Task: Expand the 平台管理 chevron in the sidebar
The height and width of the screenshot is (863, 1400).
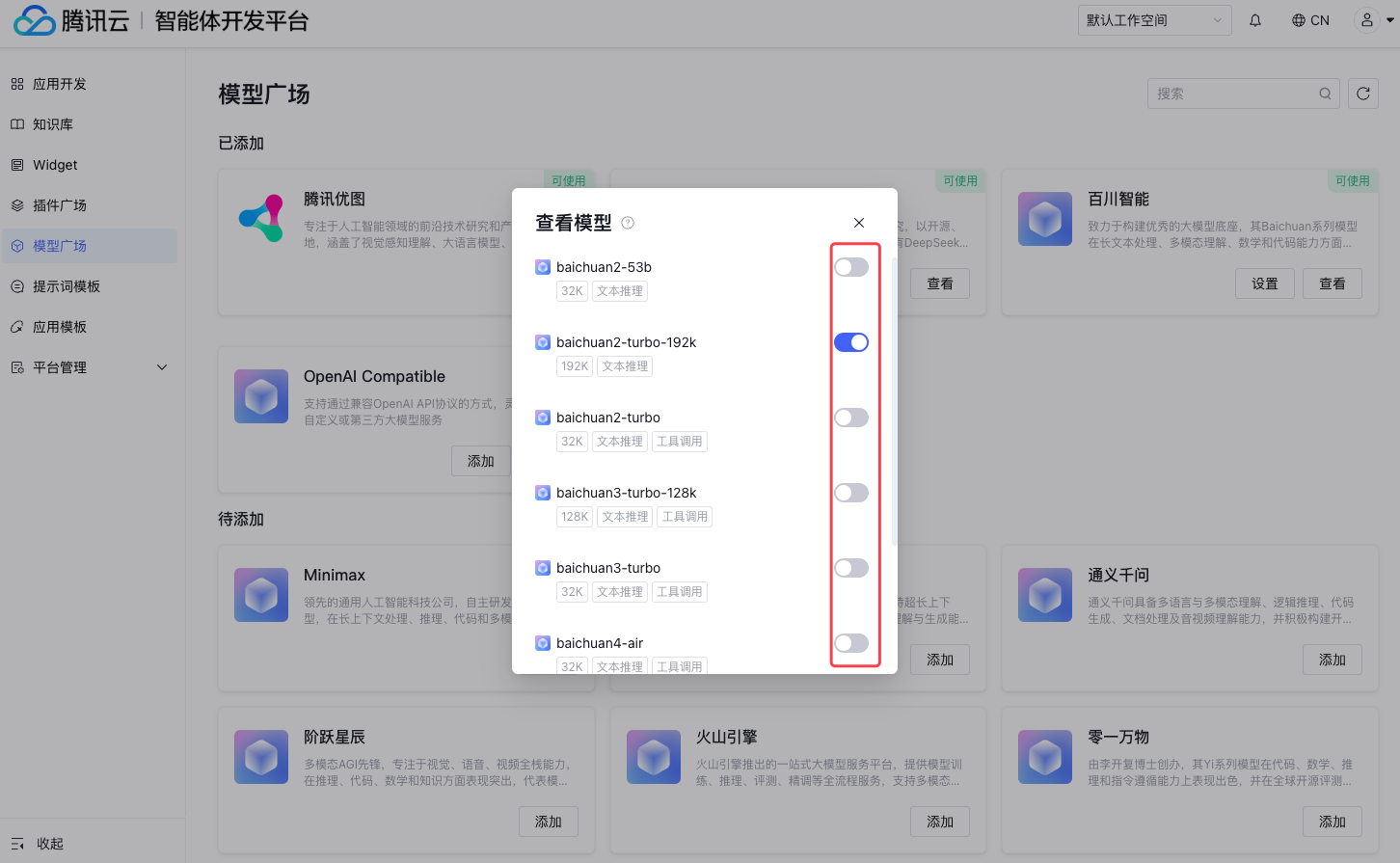Action: 162,367
